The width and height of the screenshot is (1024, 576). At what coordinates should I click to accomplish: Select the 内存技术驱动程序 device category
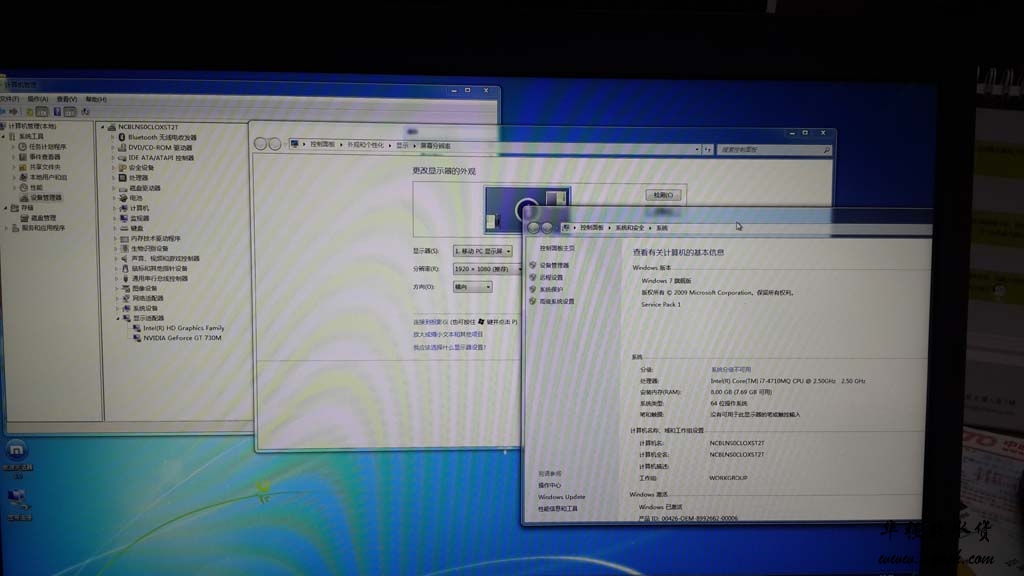tap(155, 238)
